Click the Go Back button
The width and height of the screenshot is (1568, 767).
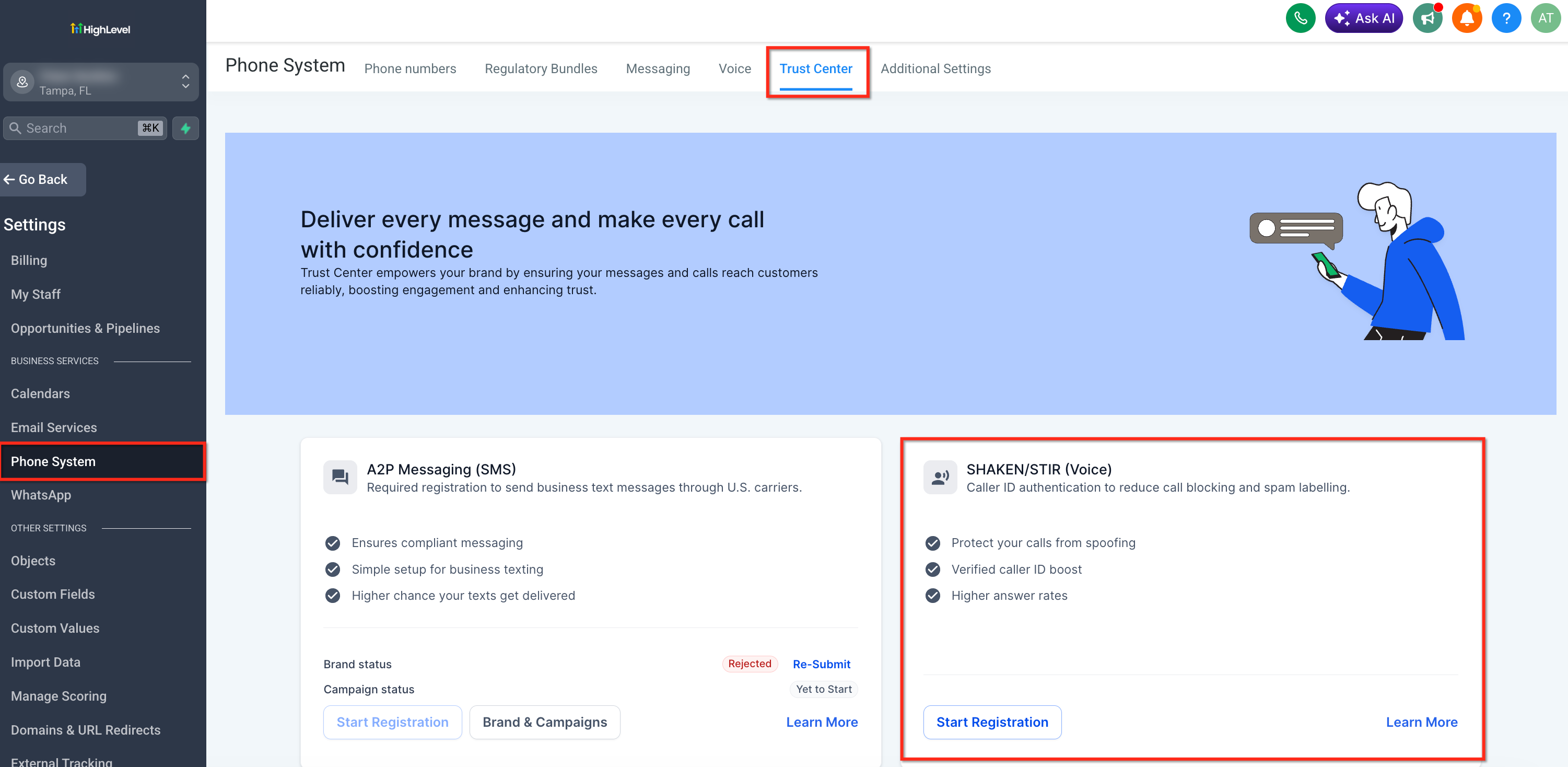tap(43, 180)
